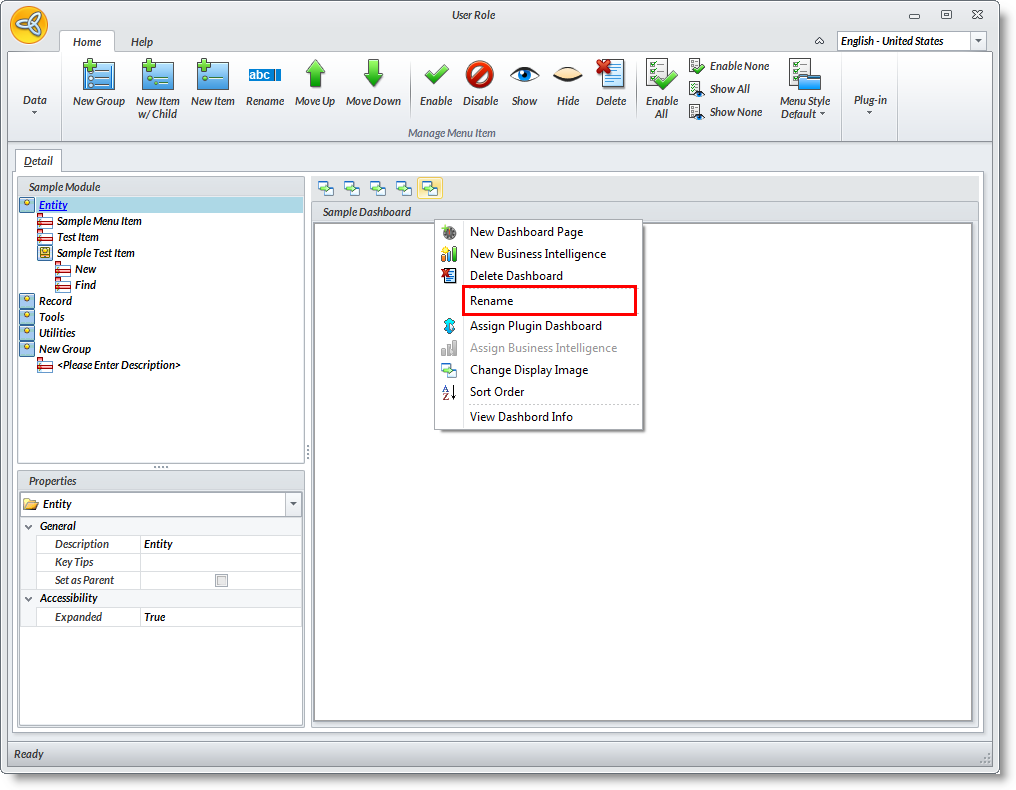
Task: Collapse the General properties section
Action: point(28,526)
